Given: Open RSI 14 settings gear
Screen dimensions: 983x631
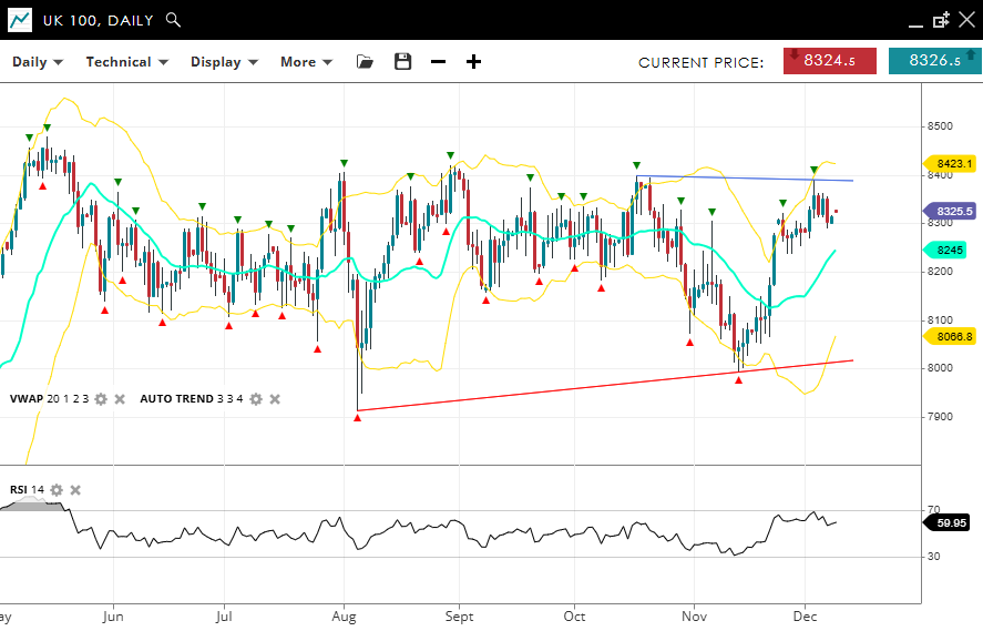Looking at the screenshot, I should tap(57, 490).
